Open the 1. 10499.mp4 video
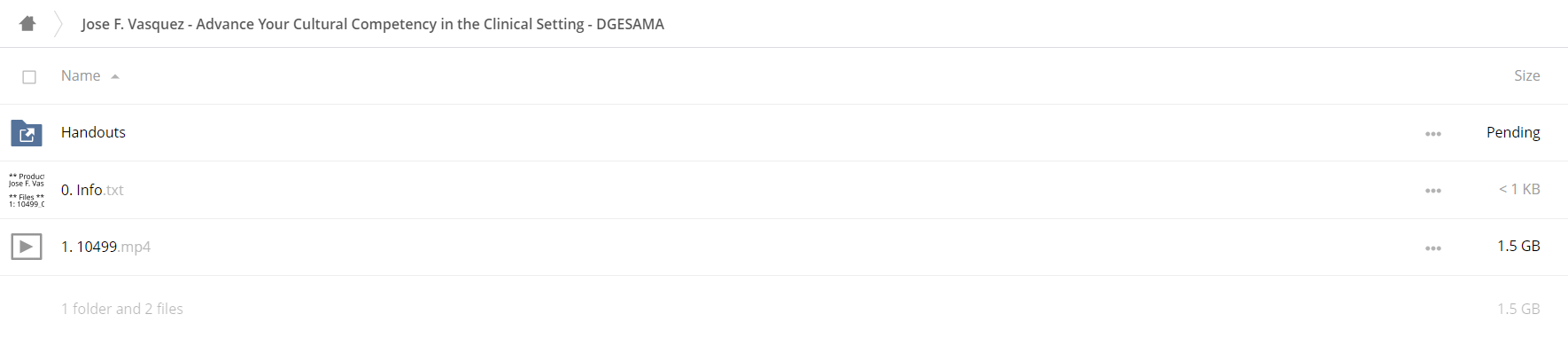Image resolution: width=1568 pixels, height=338 pixels. [x=105, y=247]
